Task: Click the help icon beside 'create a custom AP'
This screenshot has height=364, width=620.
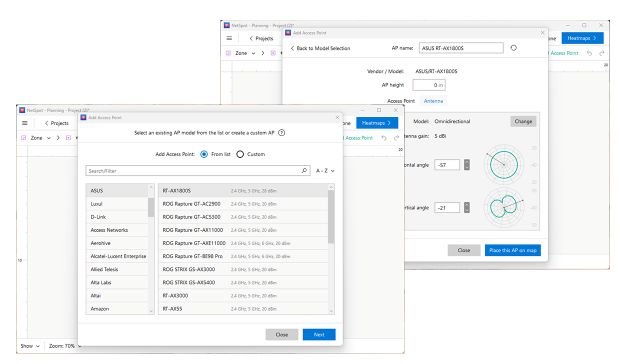Action: coord(282,133)
